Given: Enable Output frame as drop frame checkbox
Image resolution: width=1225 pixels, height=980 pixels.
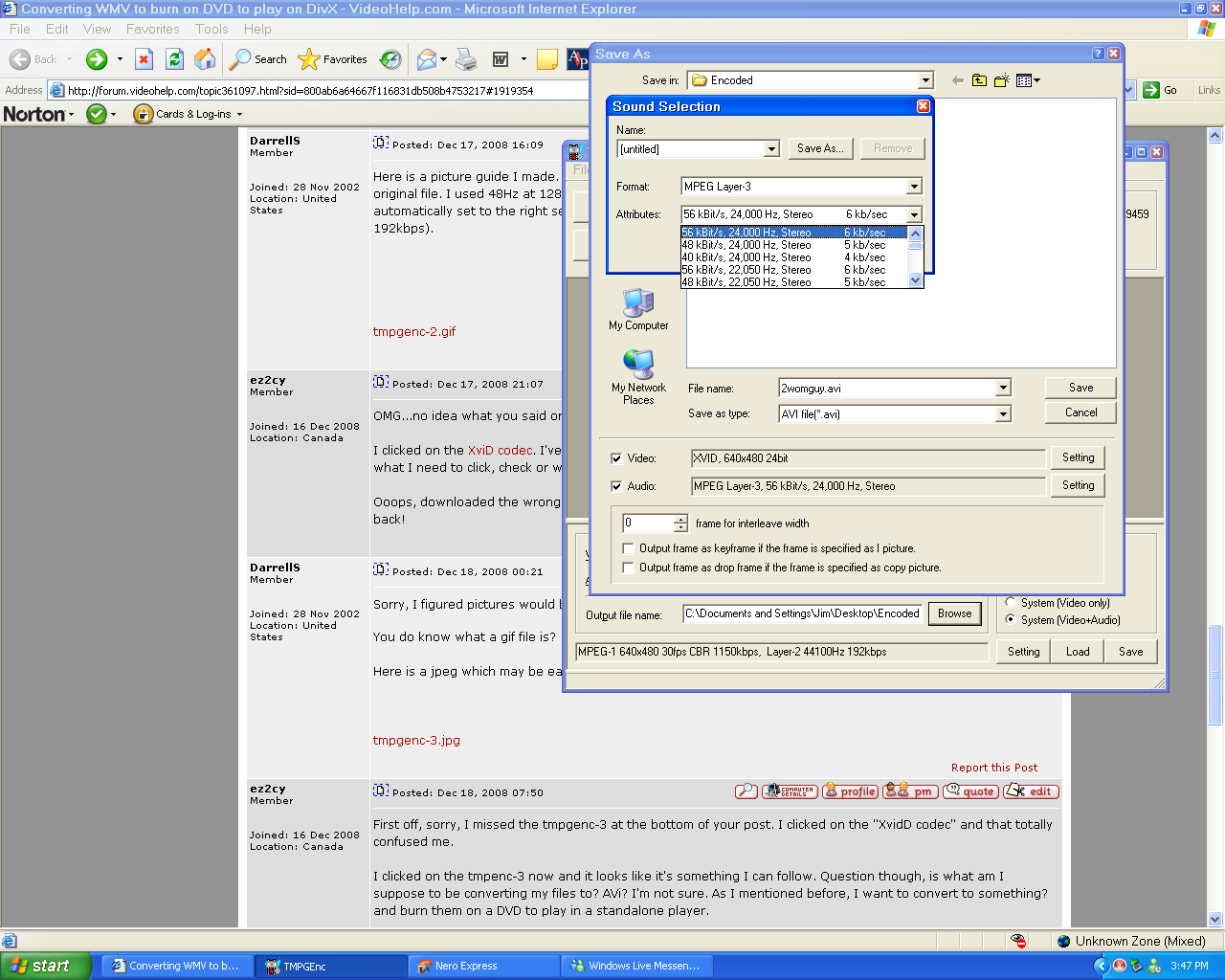Looking at the screenshot, I should pyautogui.click(x=628, y=568).
